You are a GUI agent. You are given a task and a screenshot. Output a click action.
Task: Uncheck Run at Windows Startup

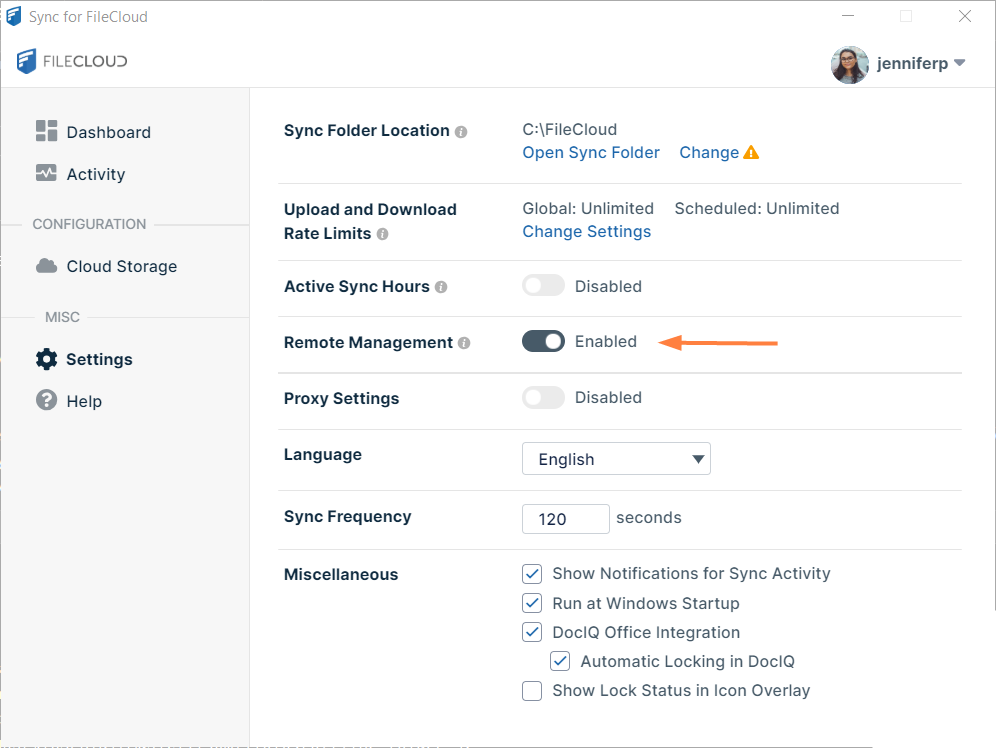pos(532,603)
